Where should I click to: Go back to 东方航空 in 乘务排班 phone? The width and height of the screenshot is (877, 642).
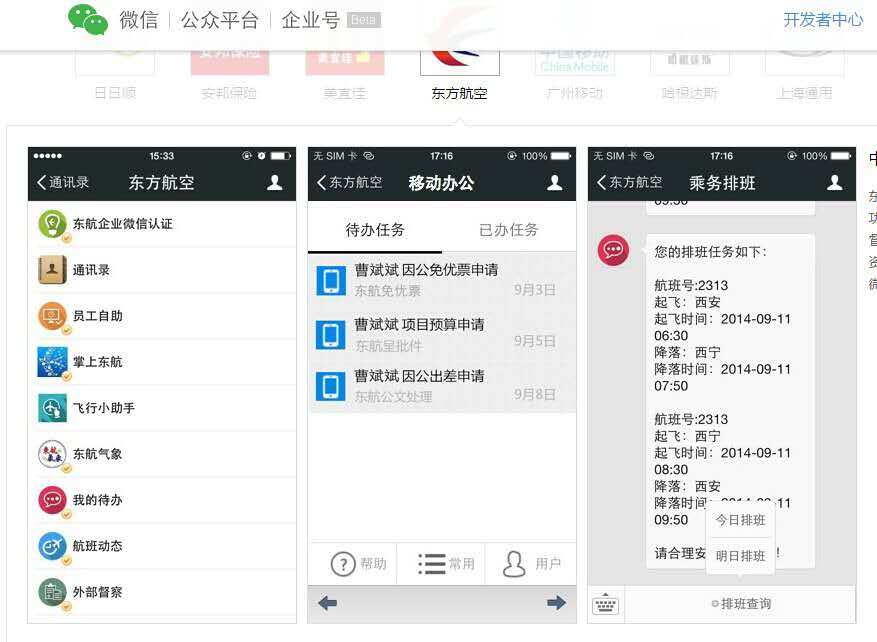[x=629, y=182]
